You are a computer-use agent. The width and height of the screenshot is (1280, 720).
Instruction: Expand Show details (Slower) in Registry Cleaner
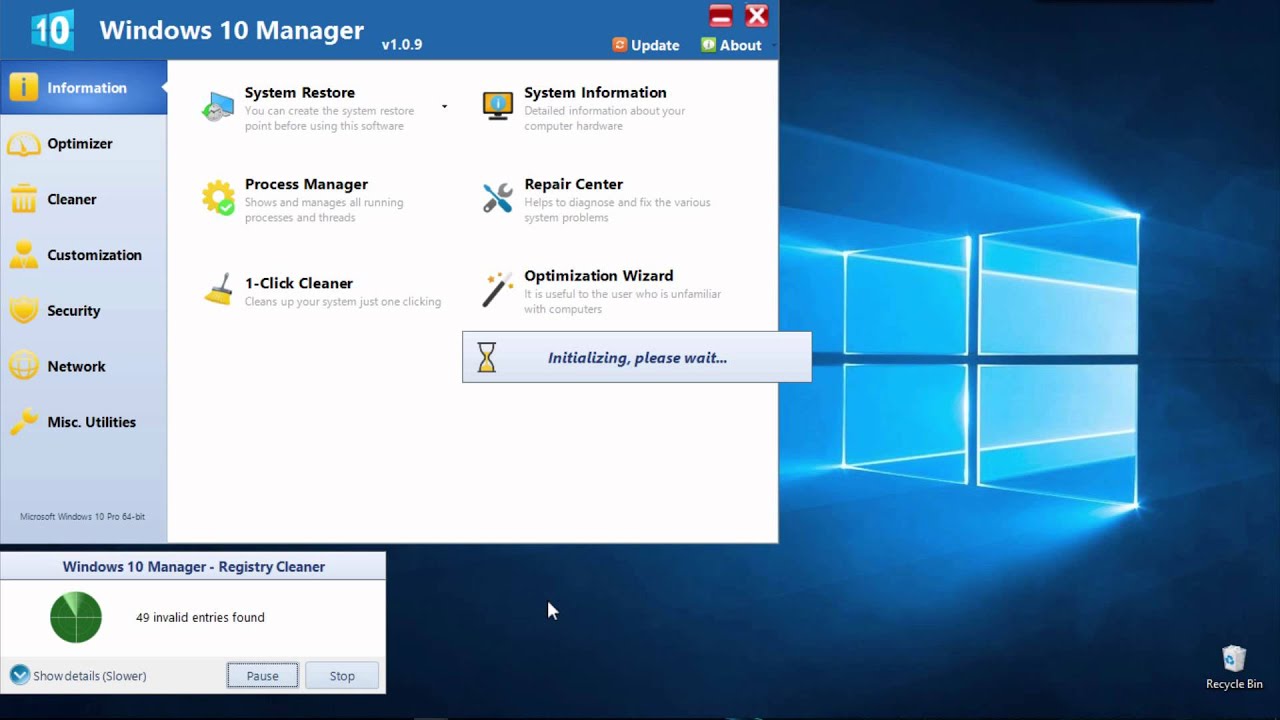[x=20, y=676]
